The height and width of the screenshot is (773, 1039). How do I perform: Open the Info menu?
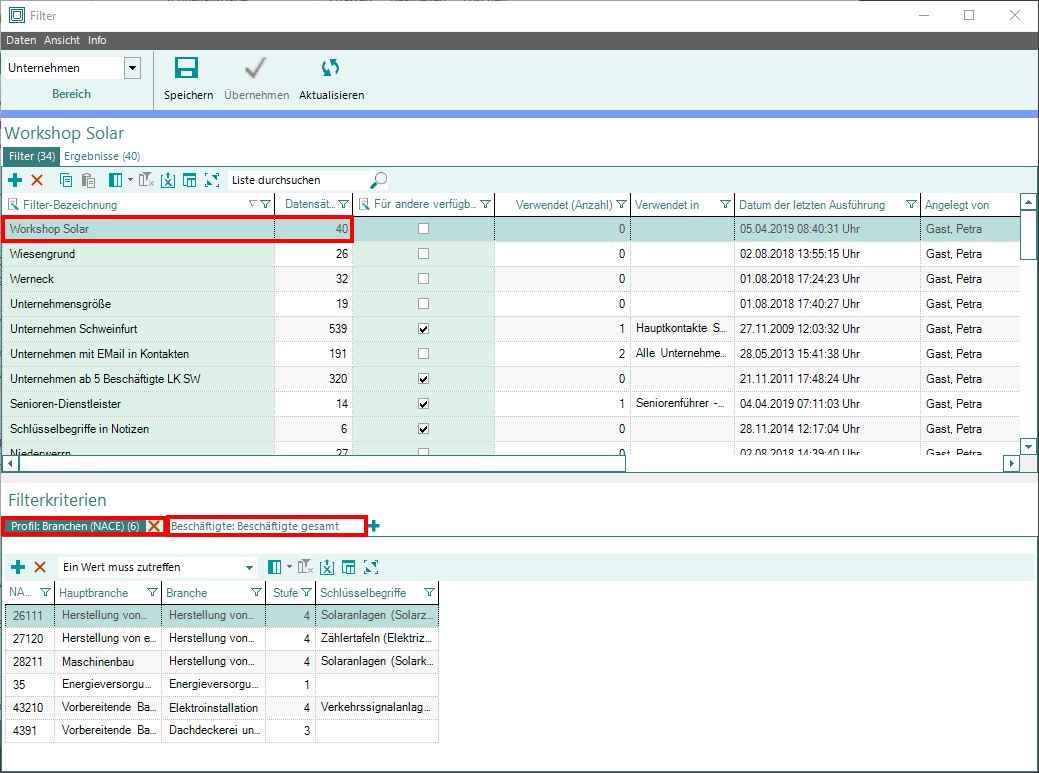click(97, 40)
